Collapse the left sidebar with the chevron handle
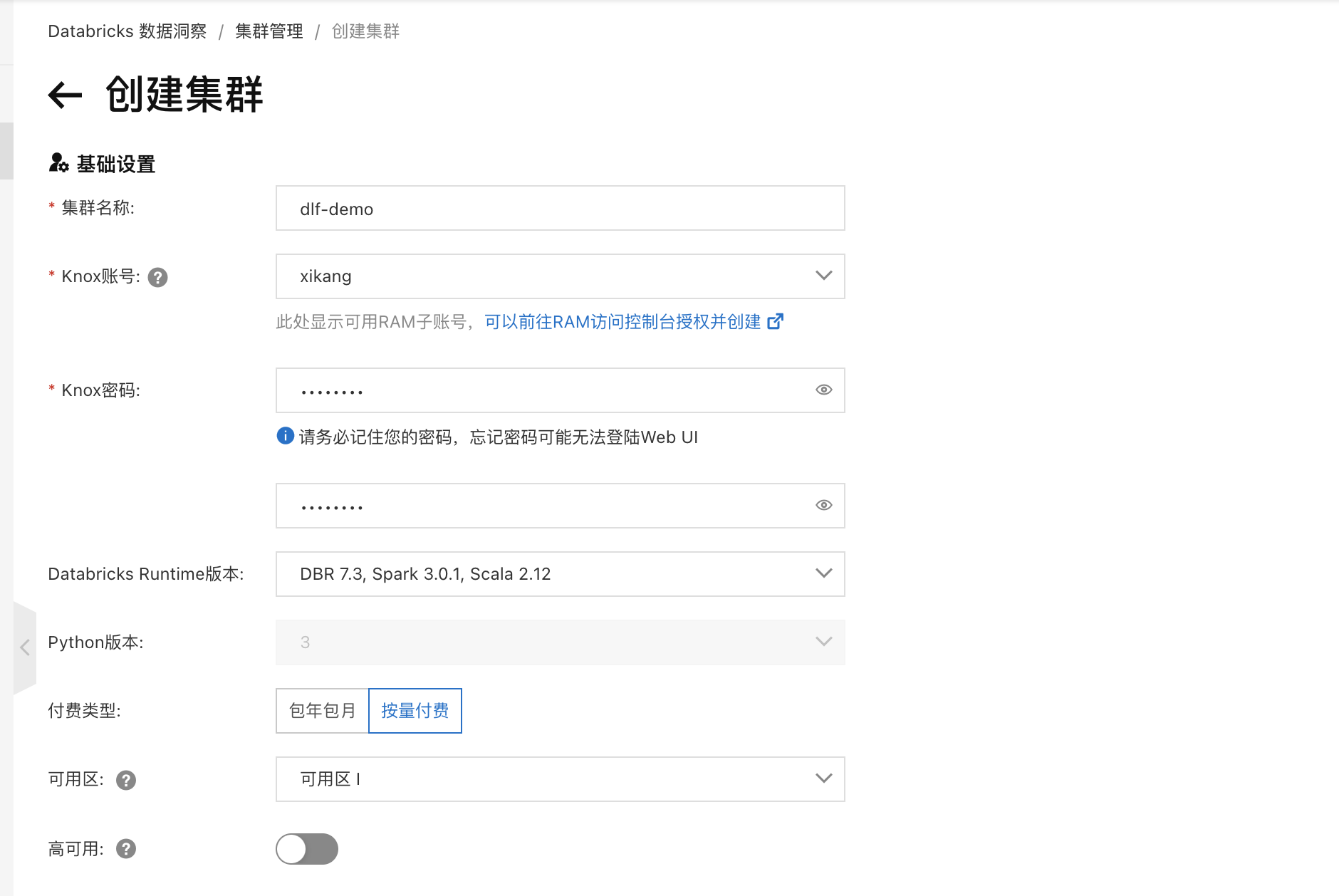Viewport: 1339px width, 896px height. tap(25, 647)
